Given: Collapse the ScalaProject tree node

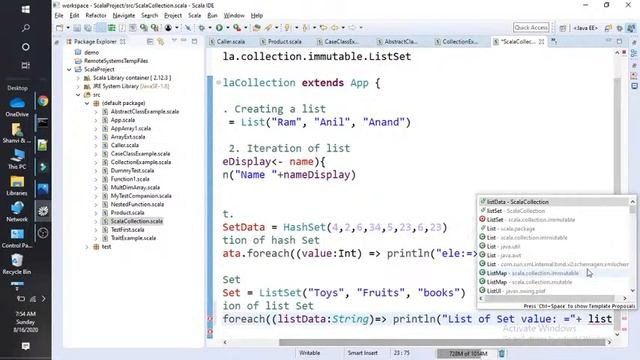Looking at the screenshot, I should point(69,69).
